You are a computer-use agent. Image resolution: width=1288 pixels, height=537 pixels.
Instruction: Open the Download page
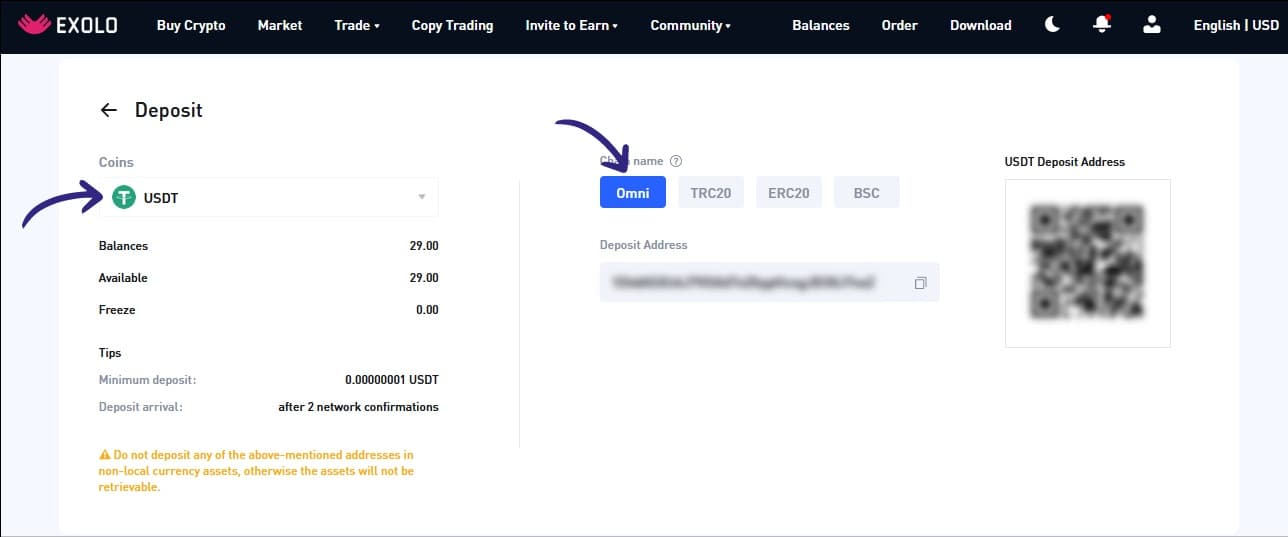coord(981,25)
